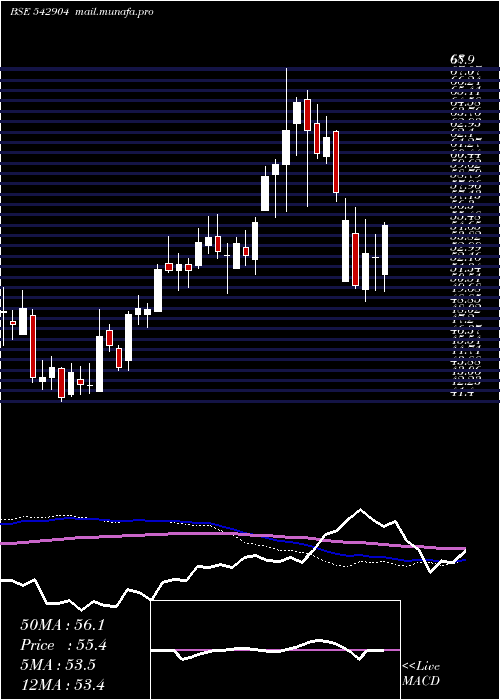Screen dimensions: 500x700
Task: Click the '<<Live MACD' label
Action: click(x=421, y=674)
